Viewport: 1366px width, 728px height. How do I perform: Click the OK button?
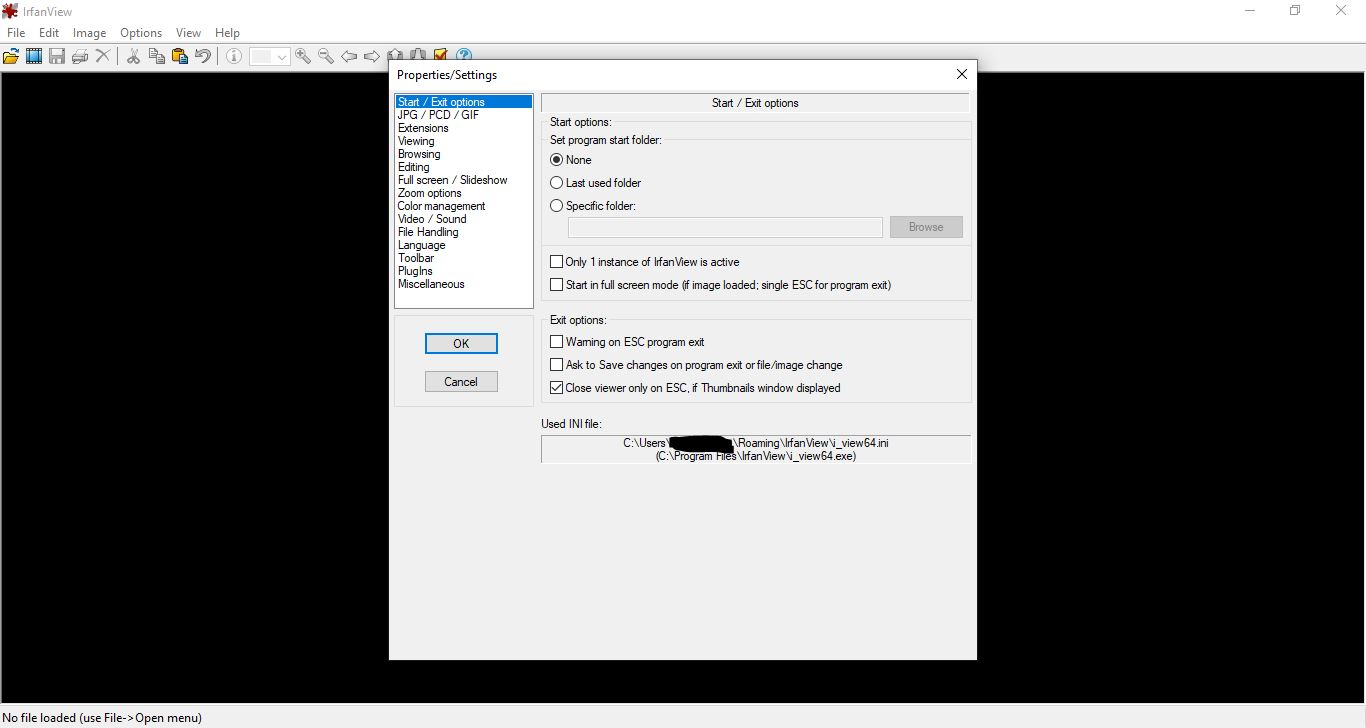click(461, 343)
